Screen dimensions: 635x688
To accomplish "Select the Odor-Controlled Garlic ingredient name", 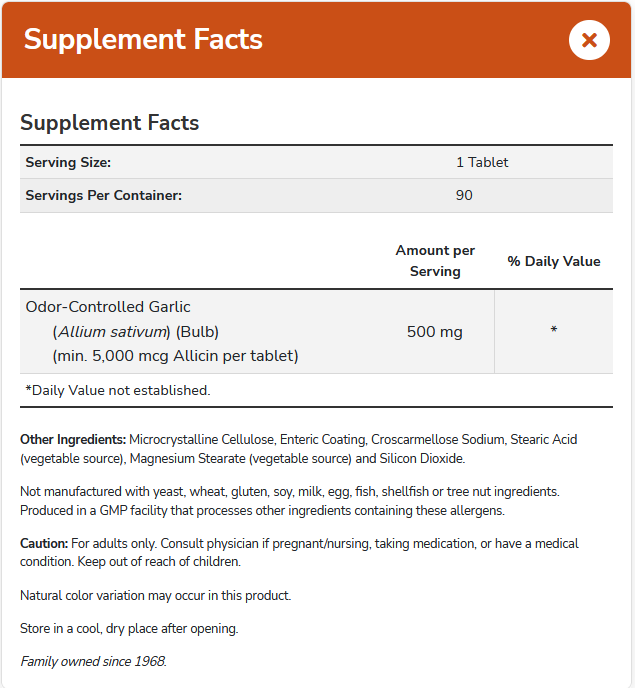I will 108,307.
